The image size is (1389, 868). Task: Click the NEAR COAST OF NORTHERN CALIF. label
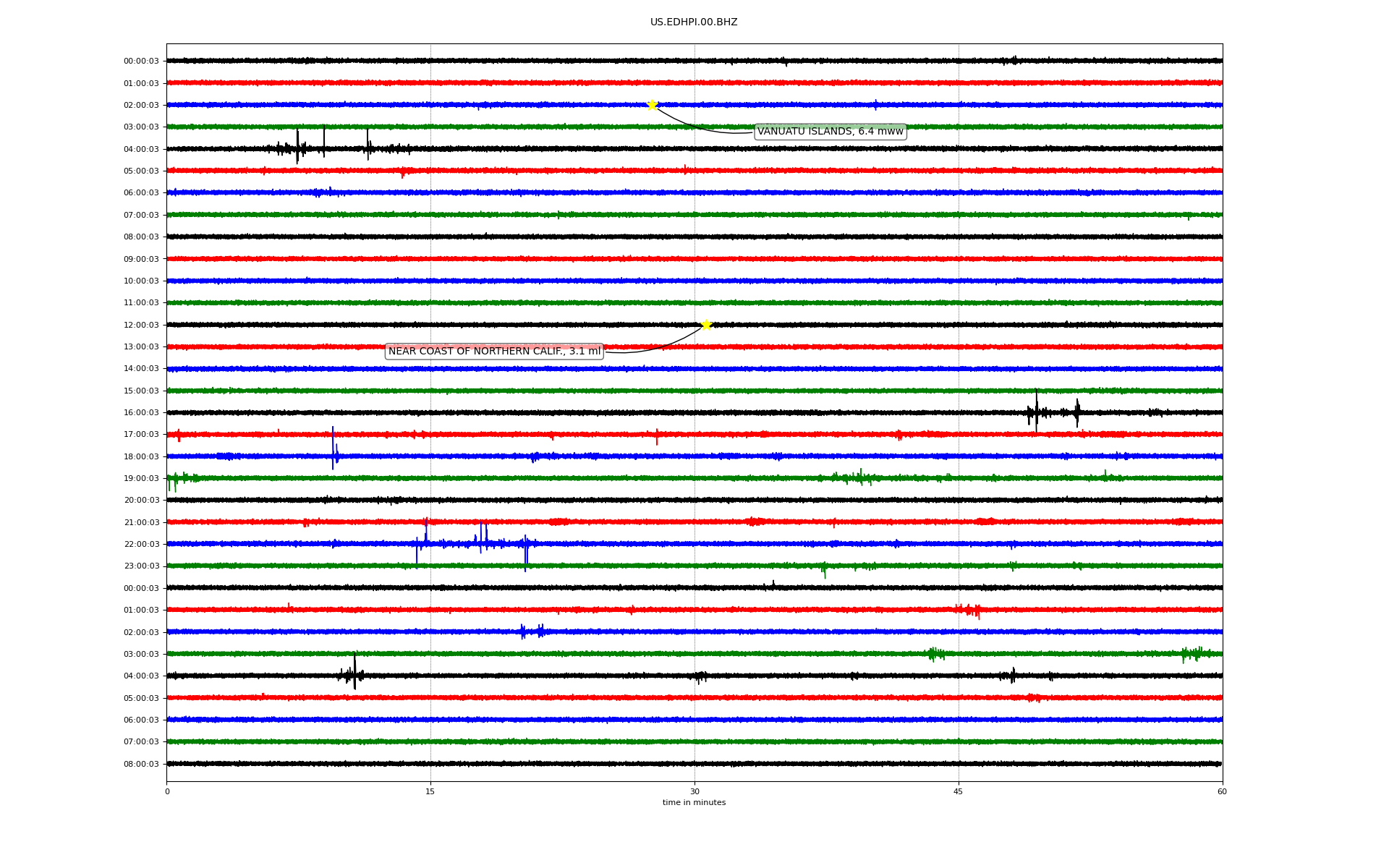[x=494, y=352]
